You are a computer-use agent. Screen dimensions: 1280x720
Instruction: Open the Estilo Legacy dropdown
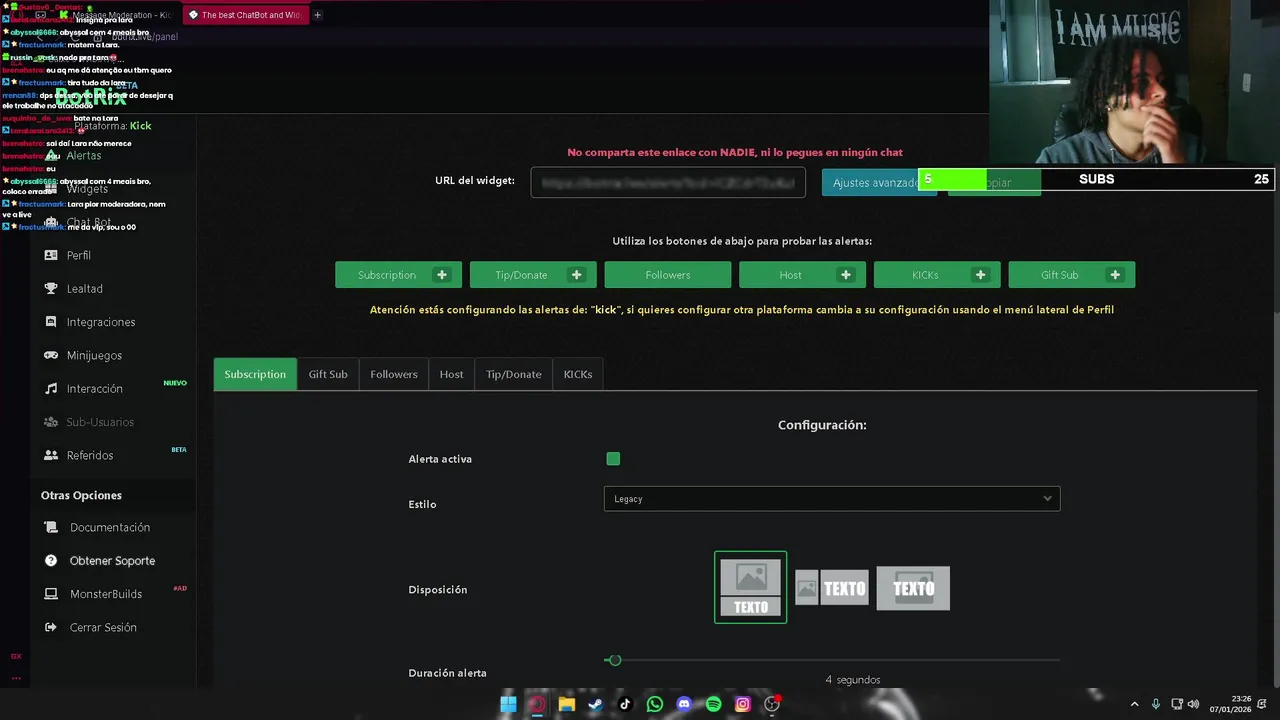(x=832, y=499)
